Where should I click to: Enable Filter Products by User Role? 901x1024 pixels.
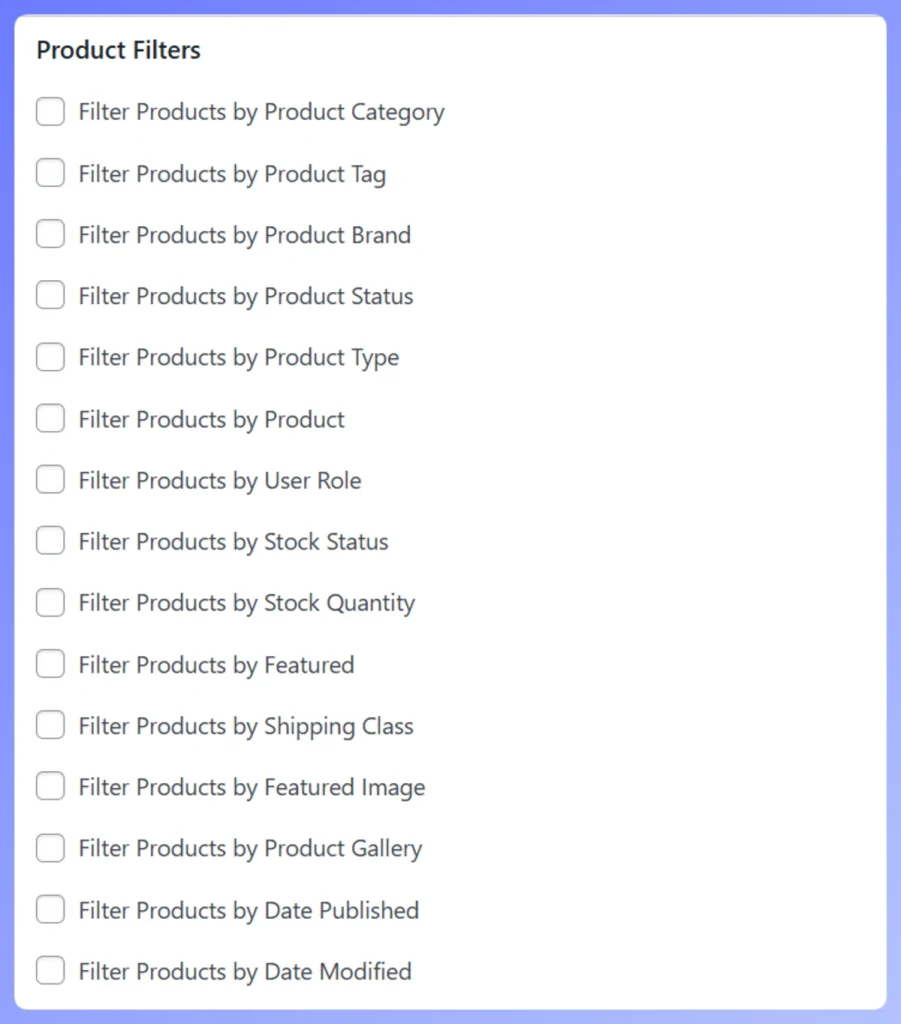pyautogui.click(x=50, y=479)
